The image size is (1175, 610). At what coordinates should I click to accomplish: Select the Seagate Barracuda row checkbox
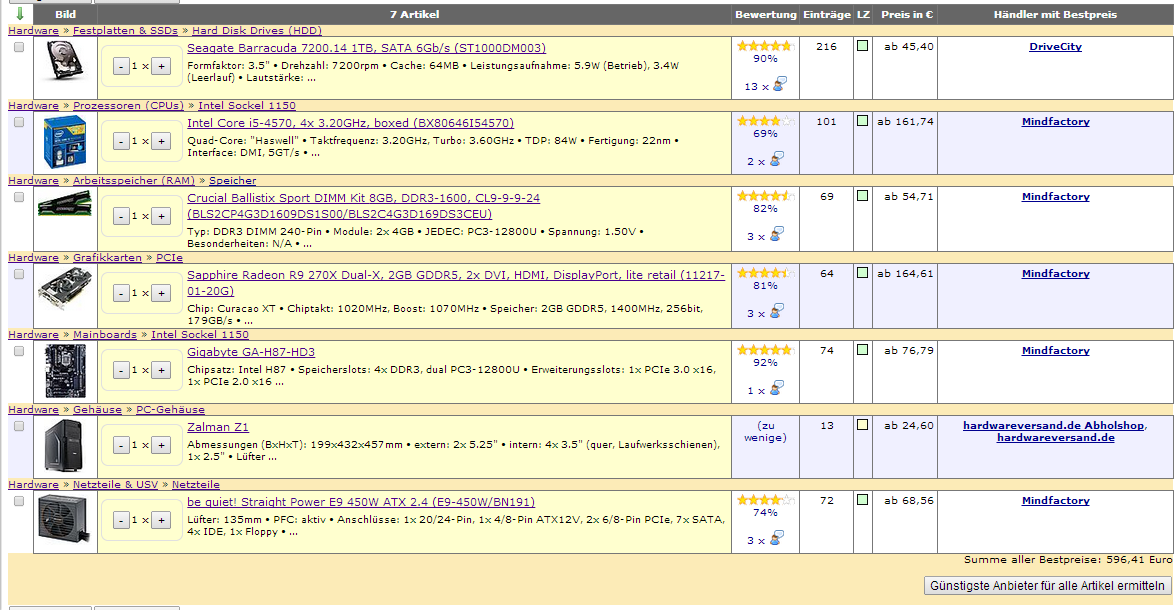(x=19, y=47)
